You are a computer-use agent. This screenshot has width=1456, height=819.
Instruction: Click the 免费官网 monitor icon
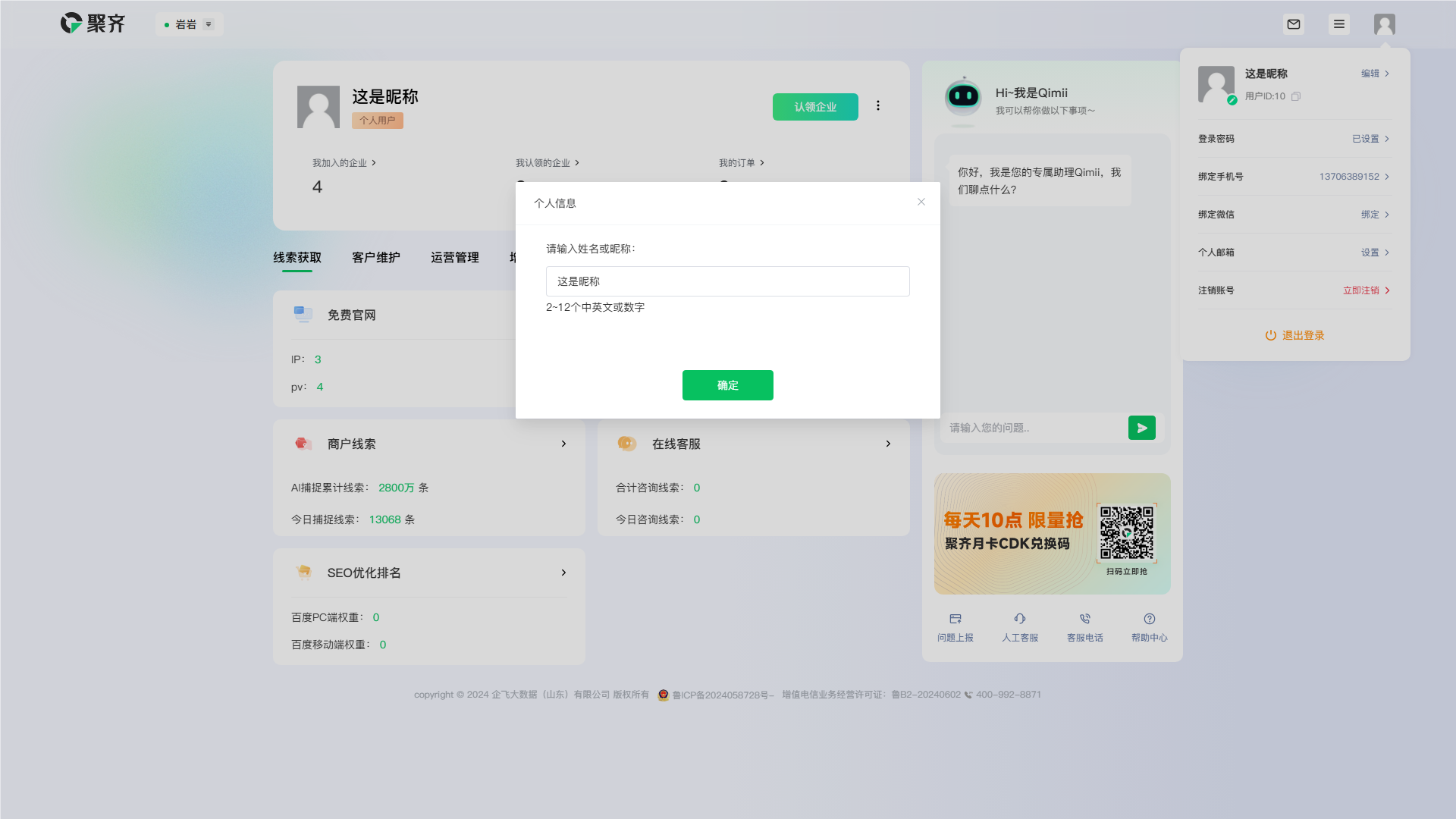[x=303, y=314]
